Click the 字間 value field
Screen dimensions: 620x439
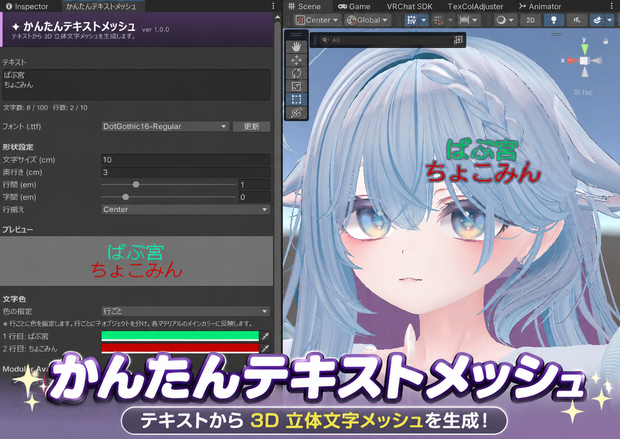pos(254,197)
